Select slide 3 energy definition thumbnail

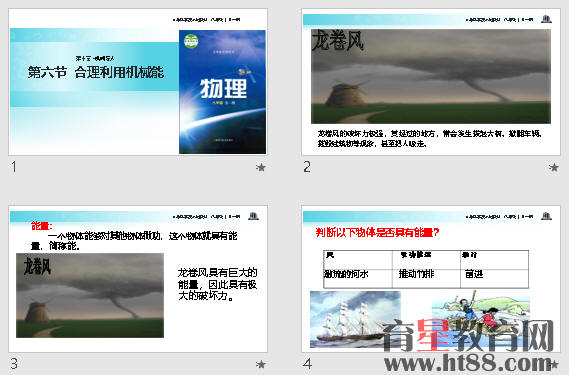click(138, 279)
